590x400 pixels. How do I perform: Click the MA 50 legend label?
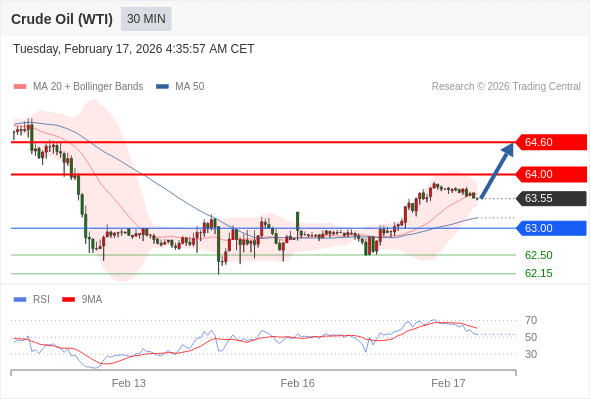pos(190,87)
